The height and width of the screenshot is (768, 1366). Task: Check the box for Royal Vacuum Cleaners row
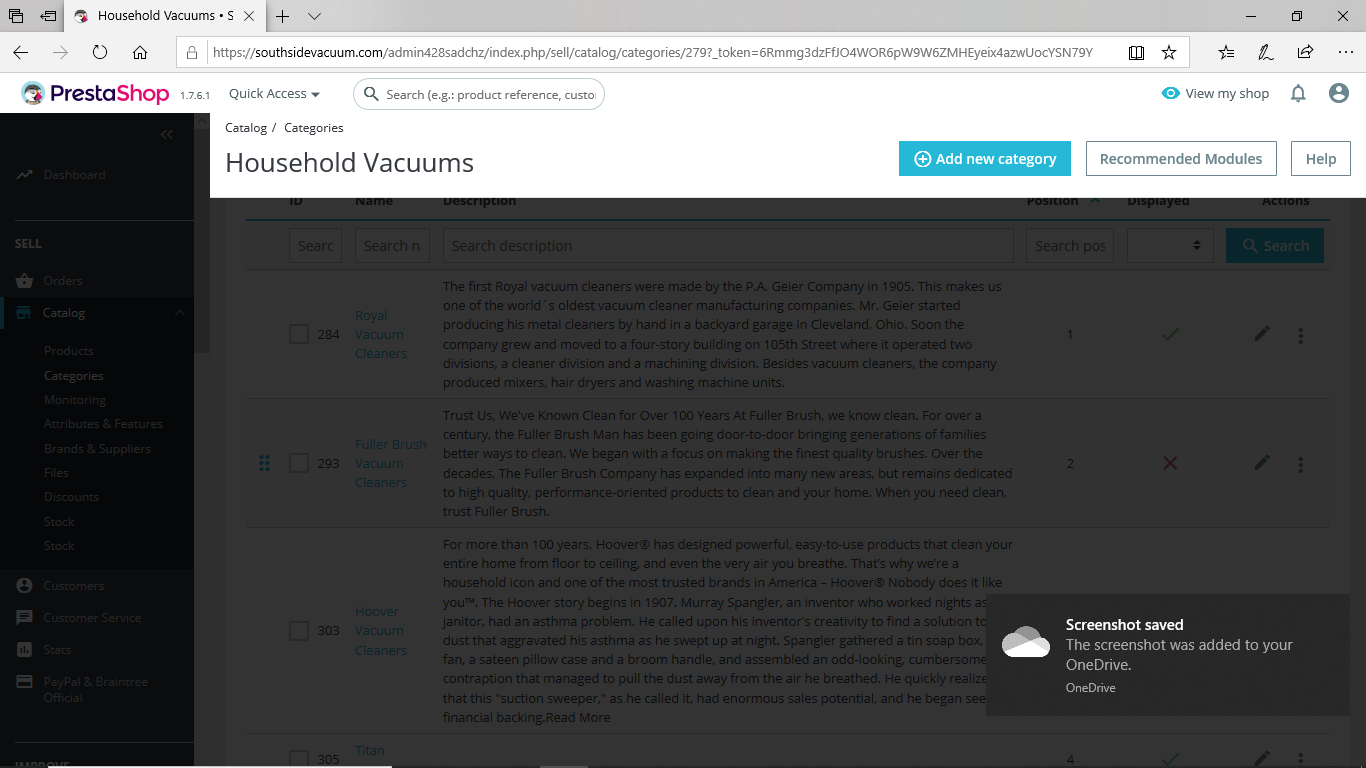click(x=299, y=334)
